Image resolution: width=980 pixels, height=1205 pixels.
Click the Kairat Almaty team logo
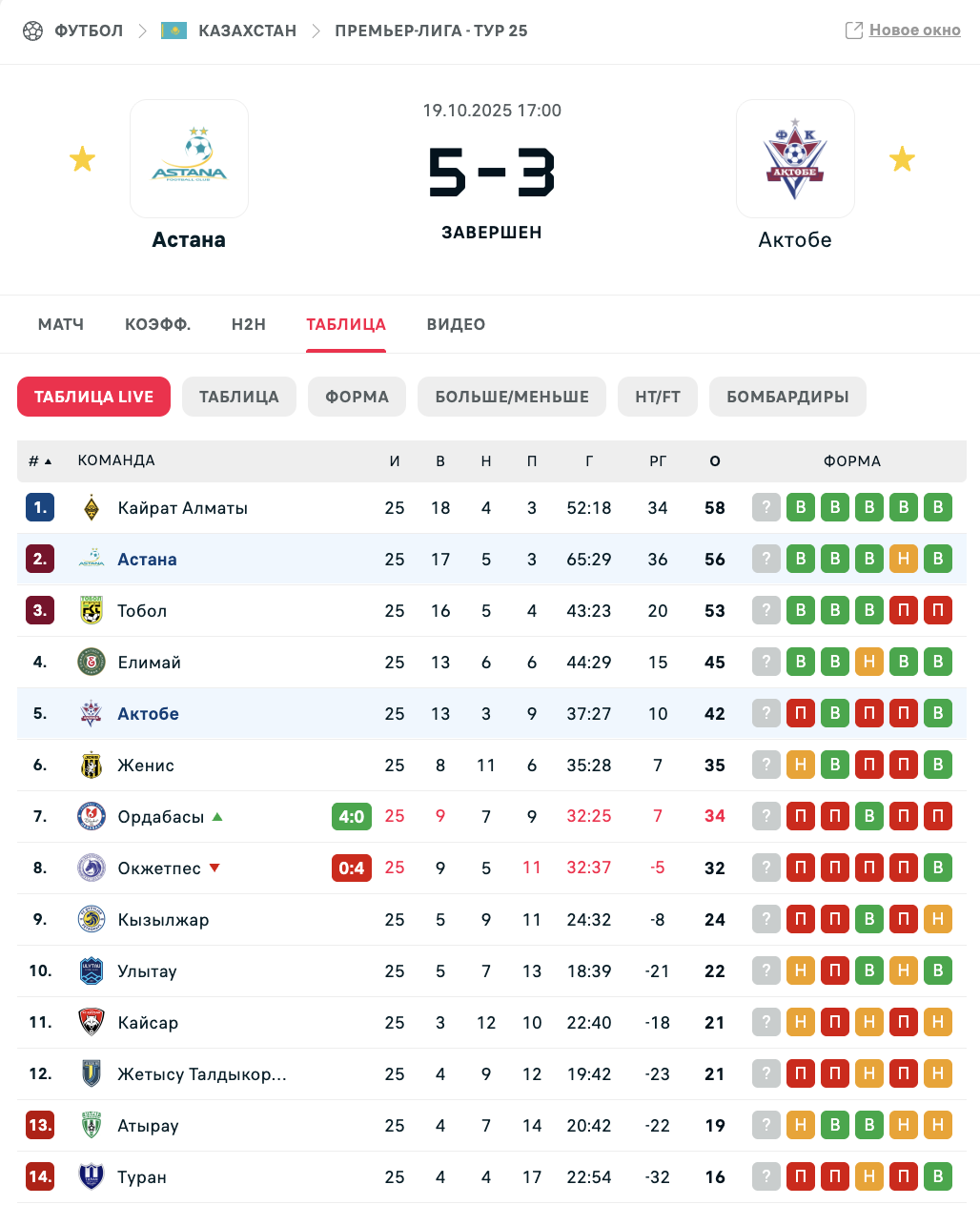(x=92, y=508)
